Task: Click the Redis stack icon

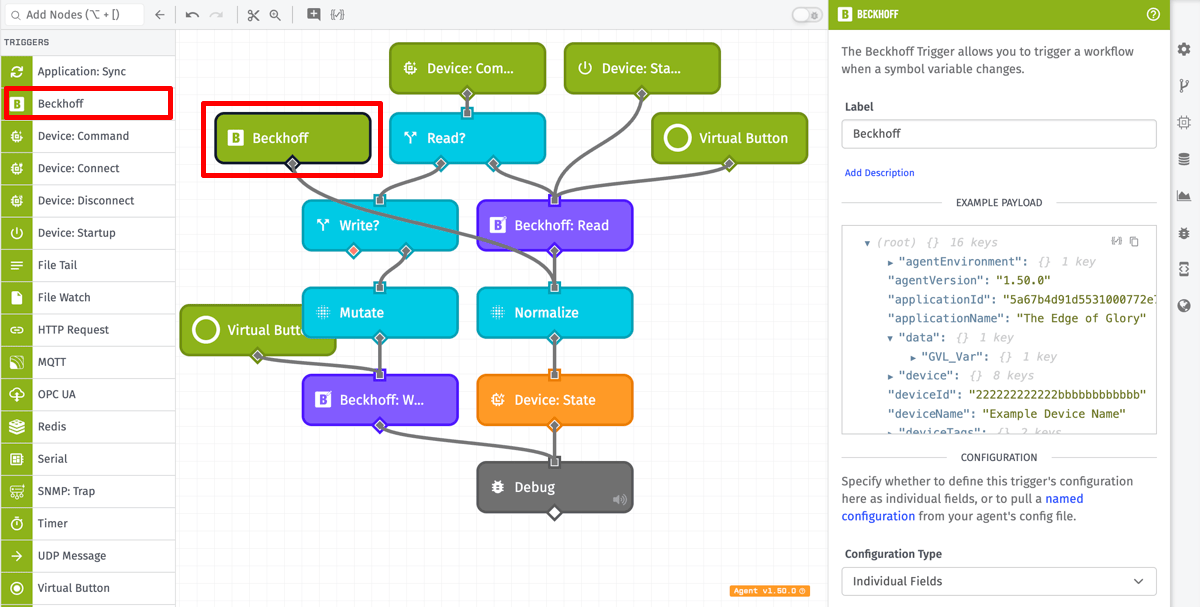Action: click(x=17, y=426)
